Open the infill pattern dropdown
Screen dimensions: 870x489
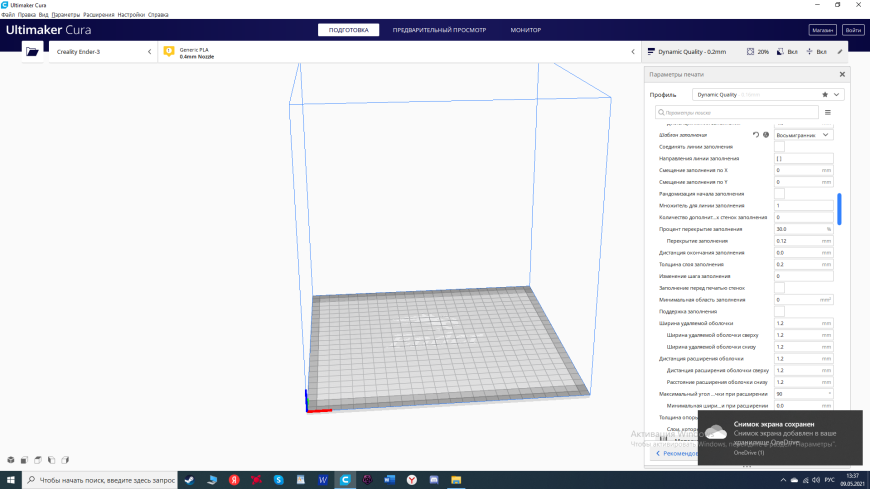click(803, 135)
